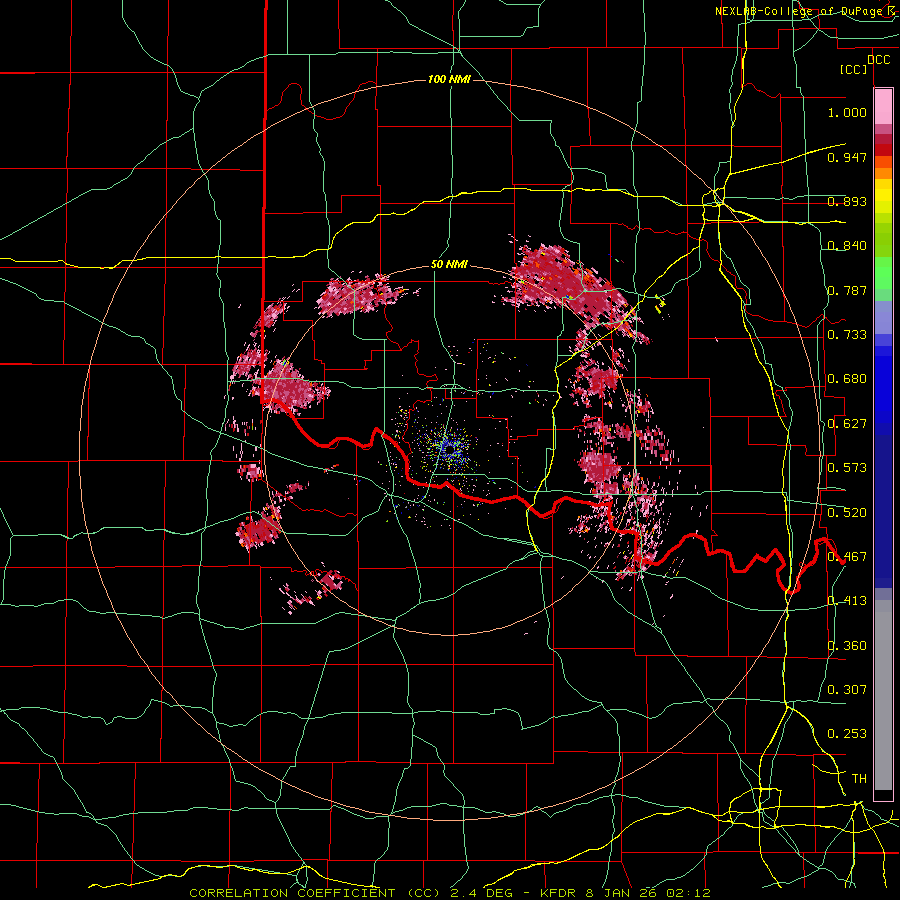Click the 0.893 legend value
The width and height of the screenshot is (900, 900).
pyautogui.click(x=847, y=201)
